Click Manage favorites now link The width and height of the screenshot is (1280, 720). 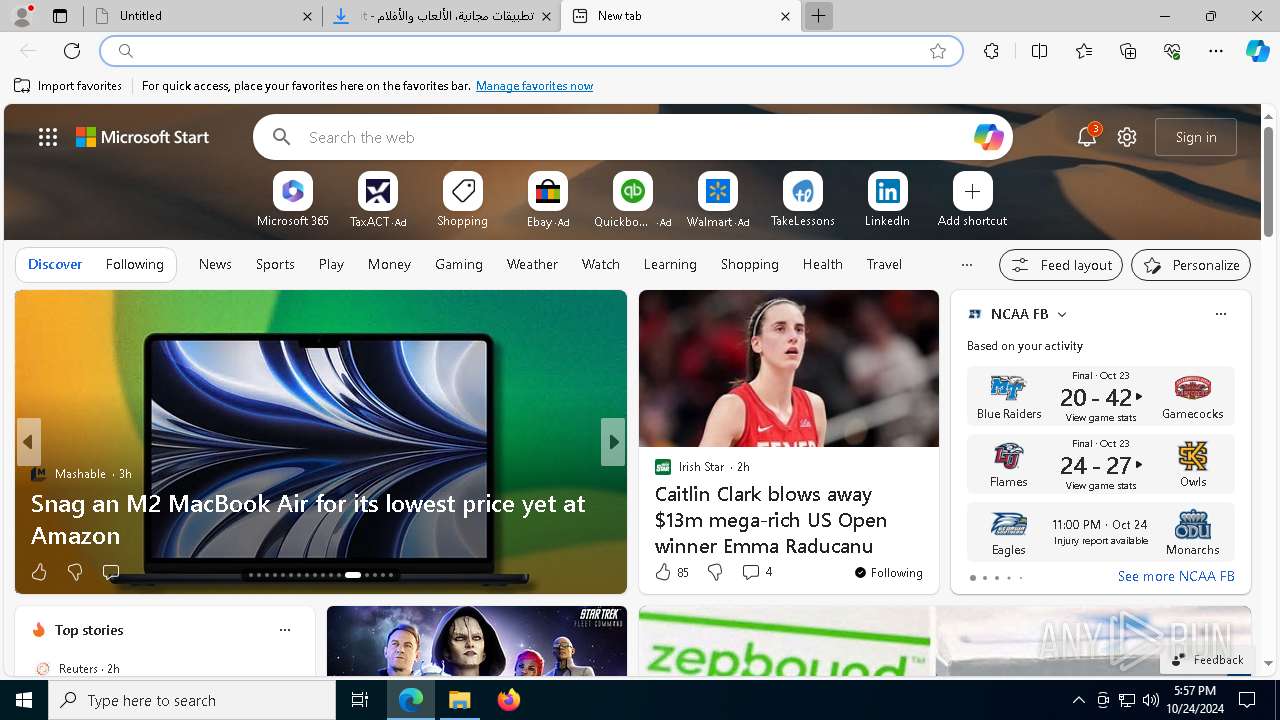point(534,86)
